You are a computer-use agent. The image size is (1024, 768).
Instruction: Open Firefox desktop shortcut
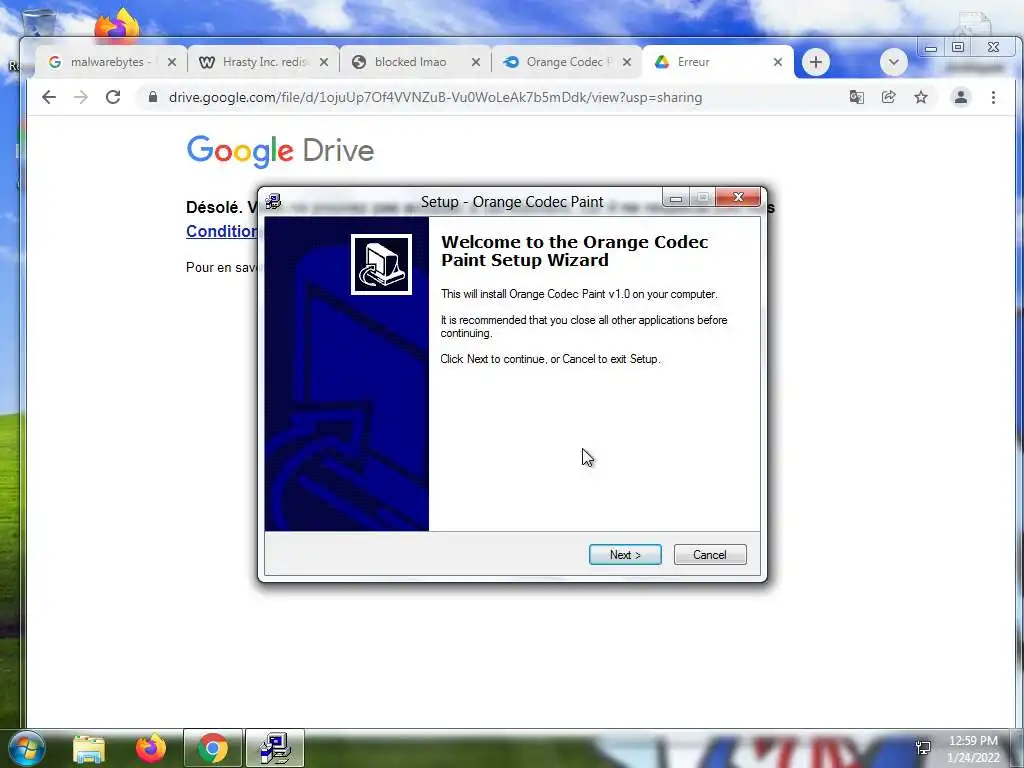[x=117, y=25]
